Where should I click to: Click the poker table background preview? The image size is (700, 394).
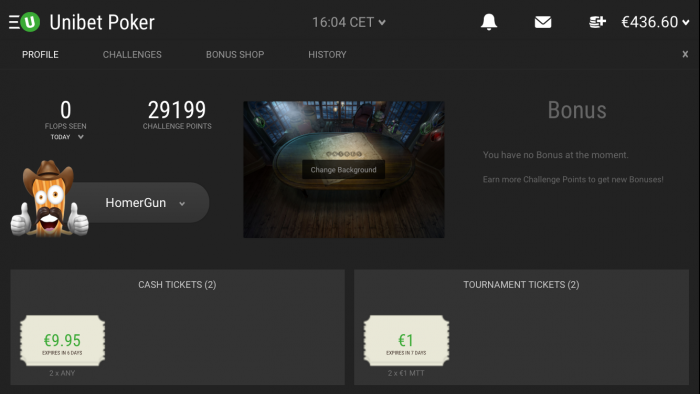(x=344, y=169)
